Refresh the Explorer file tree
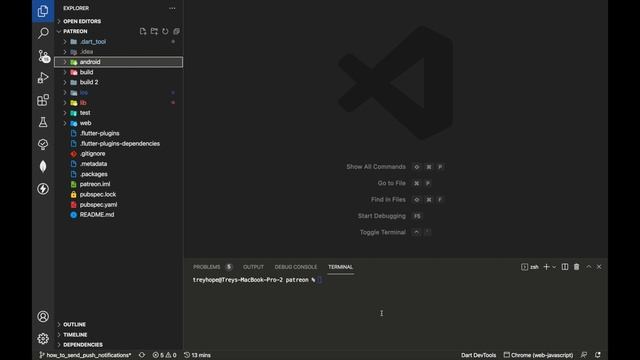This screenshot has height=360, width=640. pyautogui.click(x=165, y=31)
